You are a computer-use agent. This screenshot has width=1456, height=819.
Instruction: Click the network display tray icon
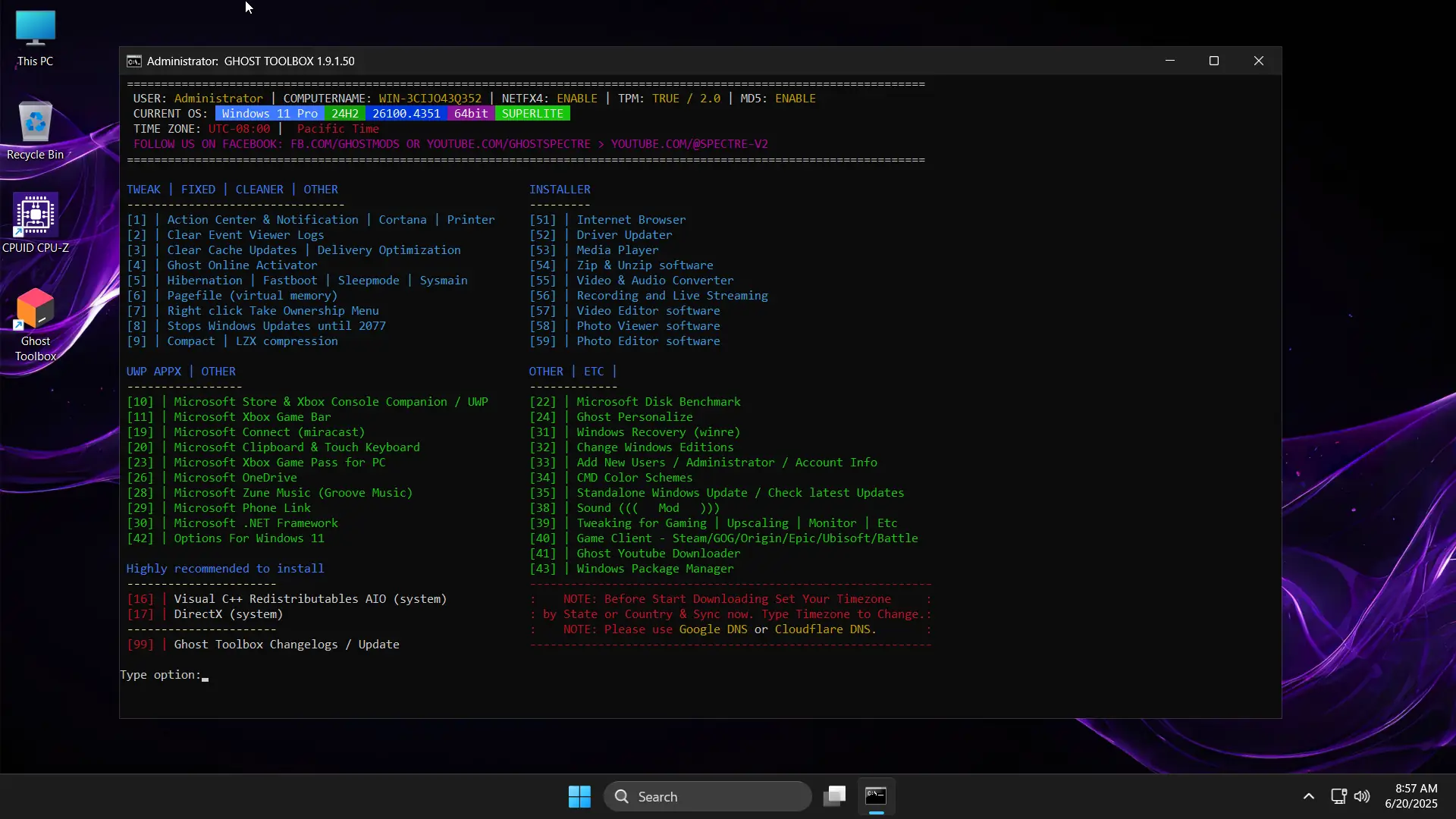click(x=1338, y=796)
